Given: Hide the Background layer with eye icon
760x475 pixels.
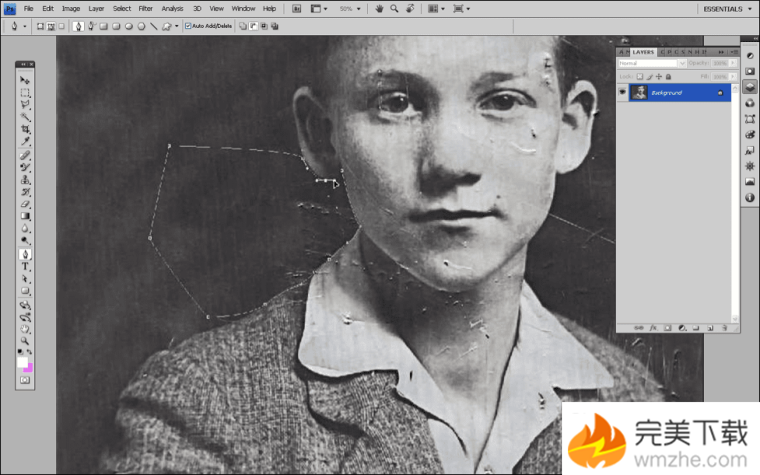Looking at the screenshot, I should 623,92.
